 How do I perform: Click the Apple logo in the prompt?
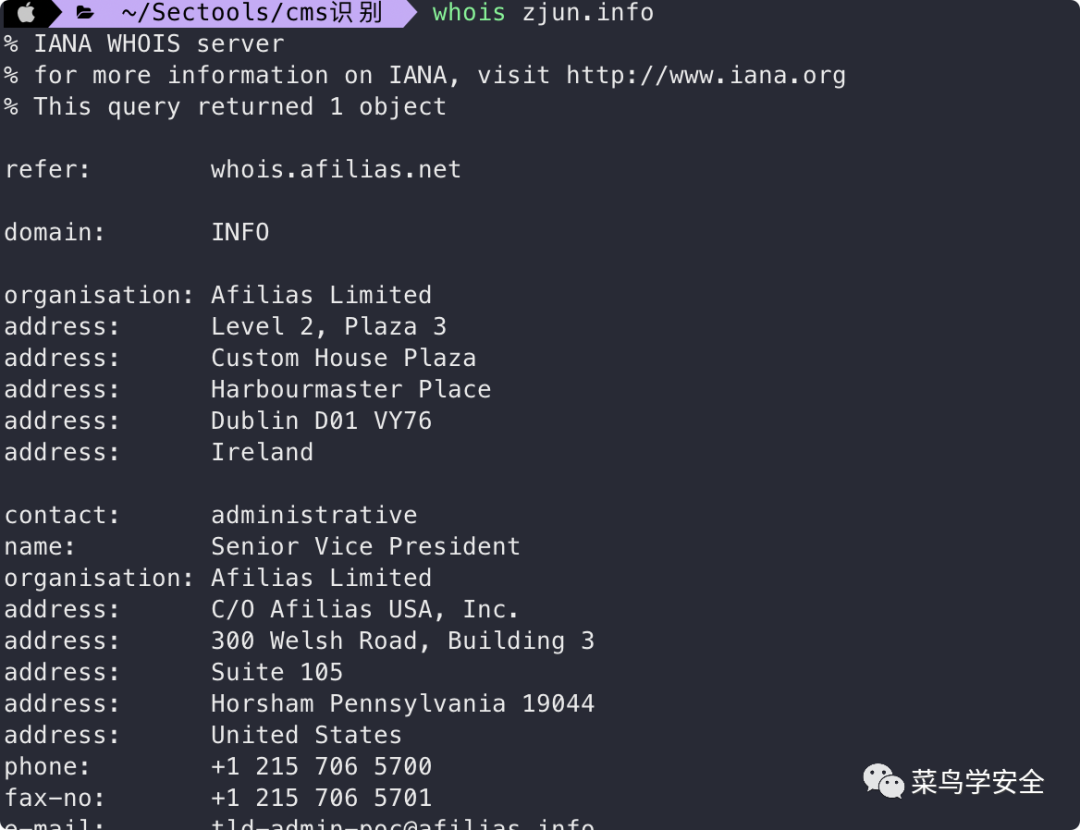coord(26,13)
